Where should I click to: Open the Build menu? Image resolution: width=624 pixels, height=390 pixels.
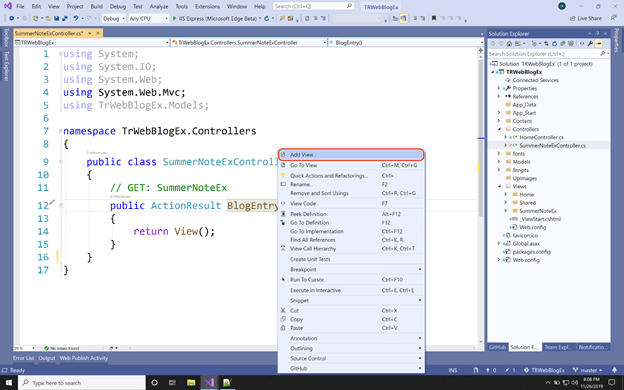[x=96, y=6]
